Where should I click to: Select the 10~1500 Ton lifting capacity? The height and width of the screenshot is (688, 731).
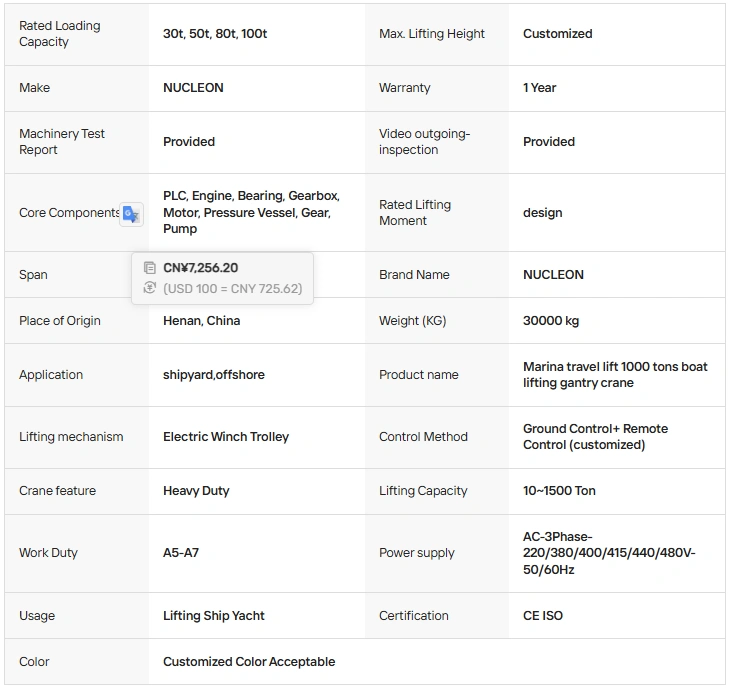pos(559,491)
